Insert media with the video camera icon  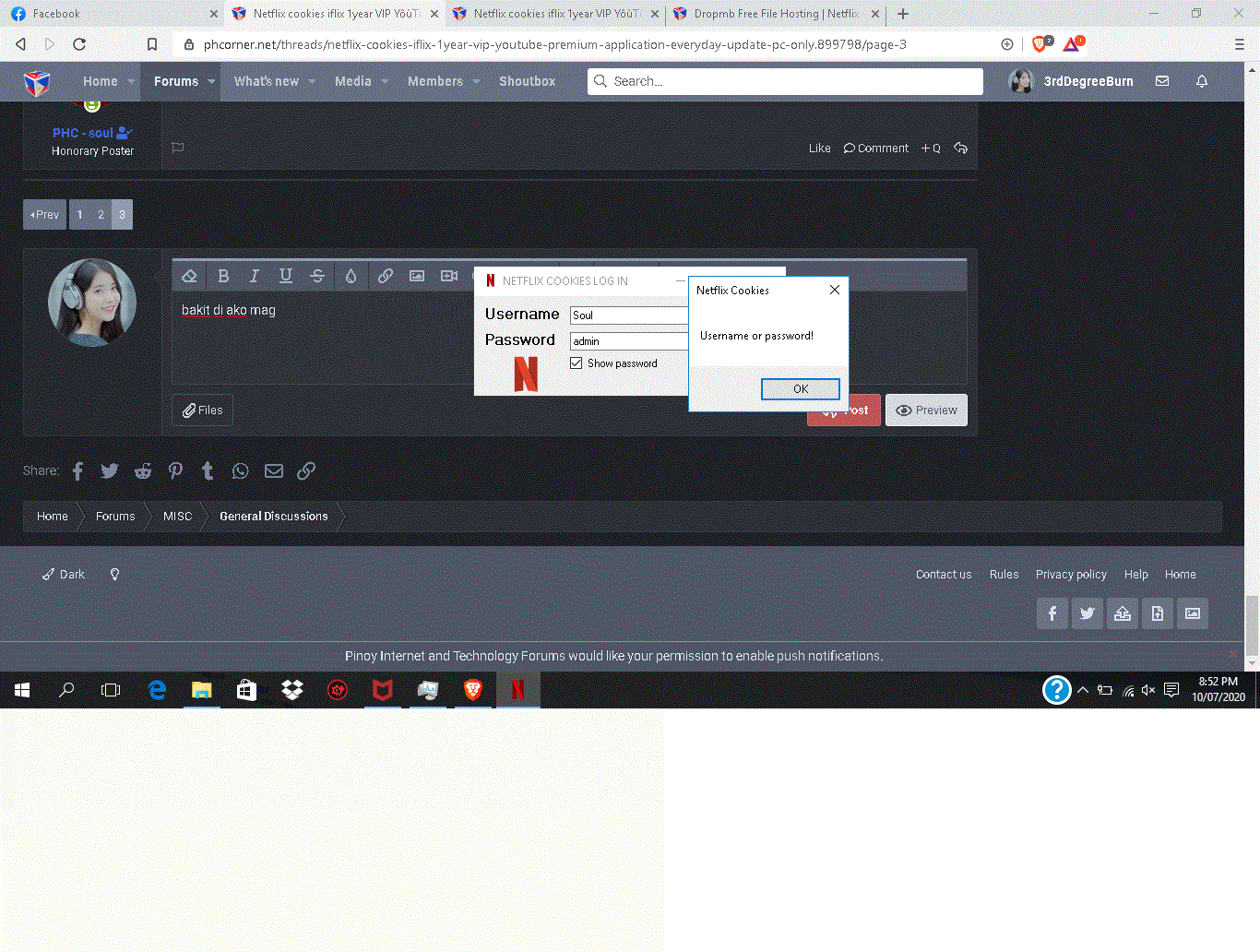pyautogui.click(x=449, y=276)
